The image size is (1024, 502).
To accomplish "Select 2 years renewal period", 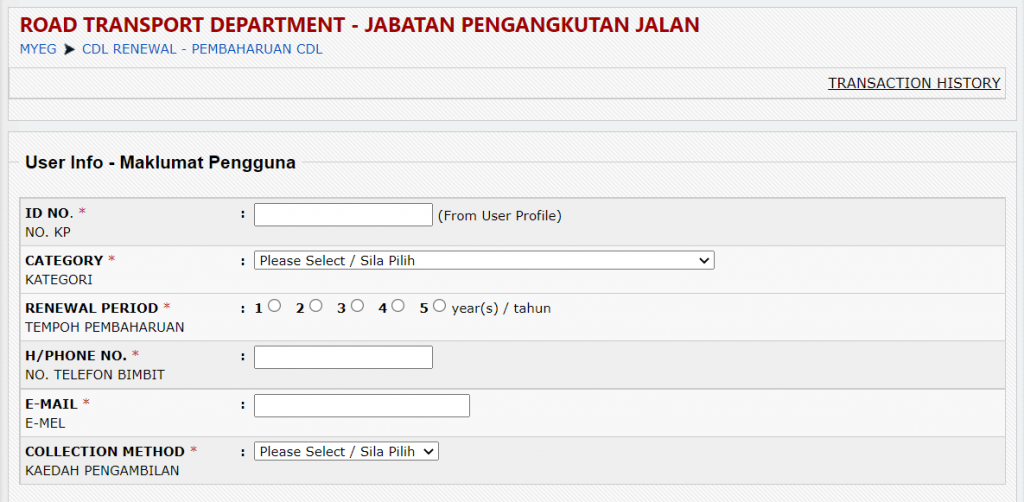I will tap(316, 307).
